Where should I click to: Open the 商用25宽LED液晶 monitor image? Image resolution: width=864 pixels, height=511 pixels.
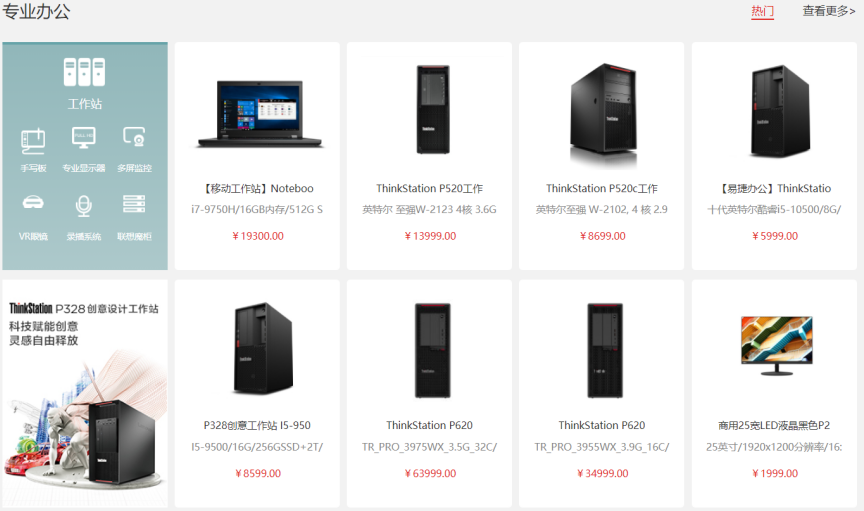[x=777, y=346]
